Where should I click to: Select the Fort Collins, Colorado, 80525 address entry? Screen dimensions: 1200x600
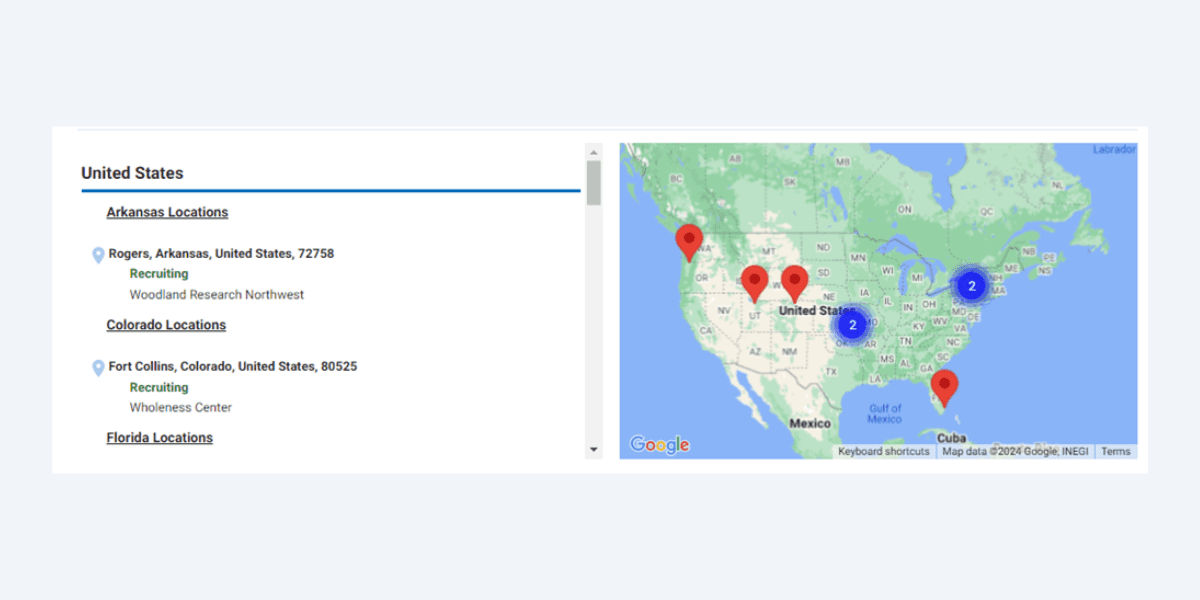coord(232,367)
